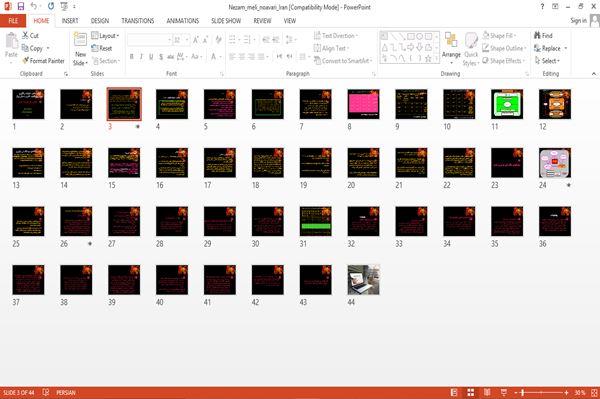Open the Layout dropdown
This screenshot has width=600, height=399.
105,36
